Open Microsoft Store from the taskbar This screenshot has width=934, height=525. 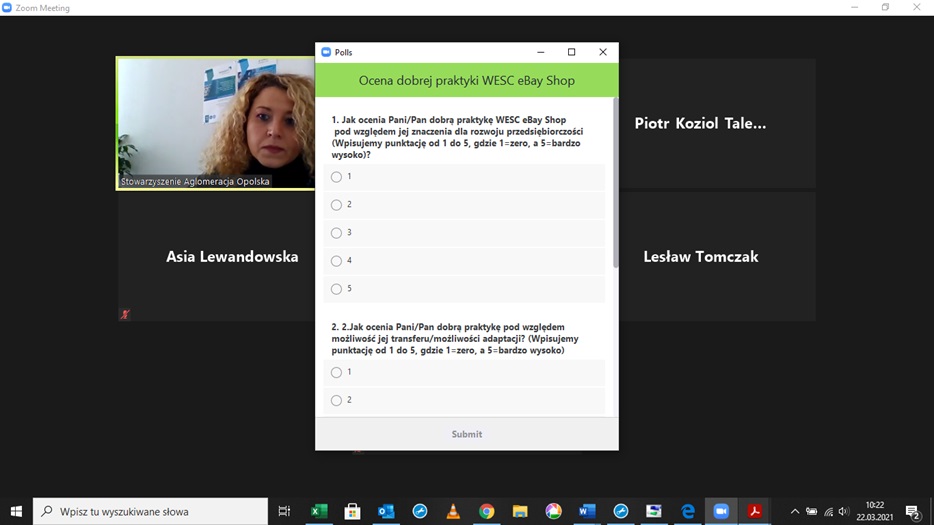[352, 511]
